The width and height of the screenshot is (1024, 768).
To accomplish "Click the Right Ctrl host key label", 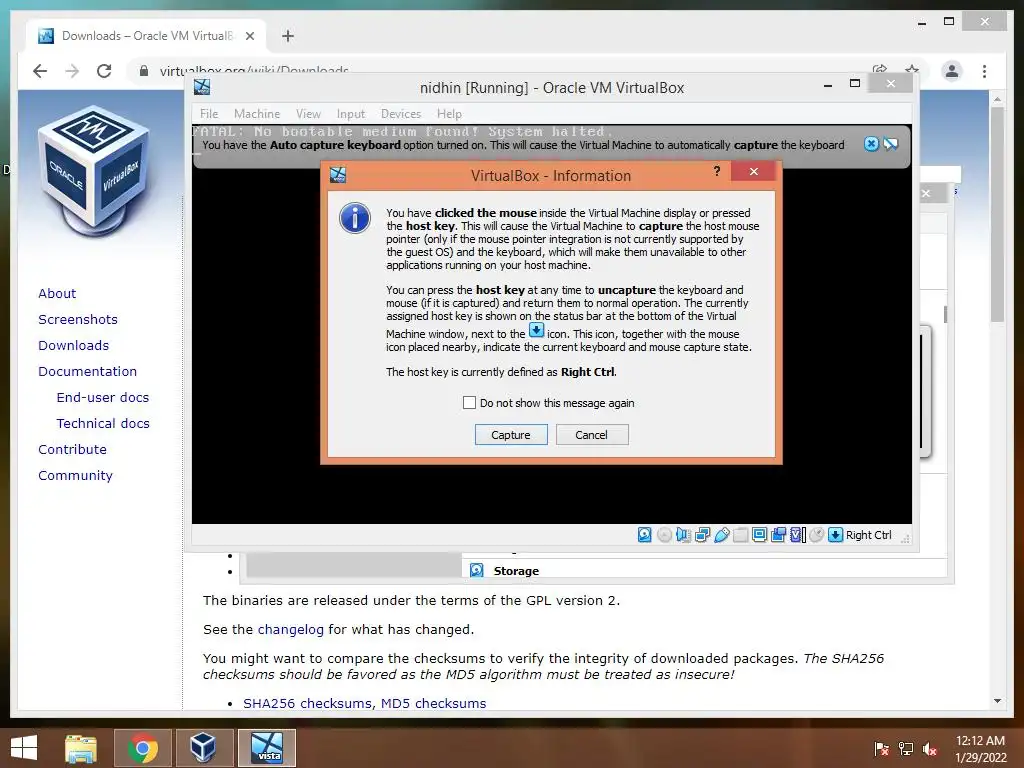I will (x=869, y=535).
